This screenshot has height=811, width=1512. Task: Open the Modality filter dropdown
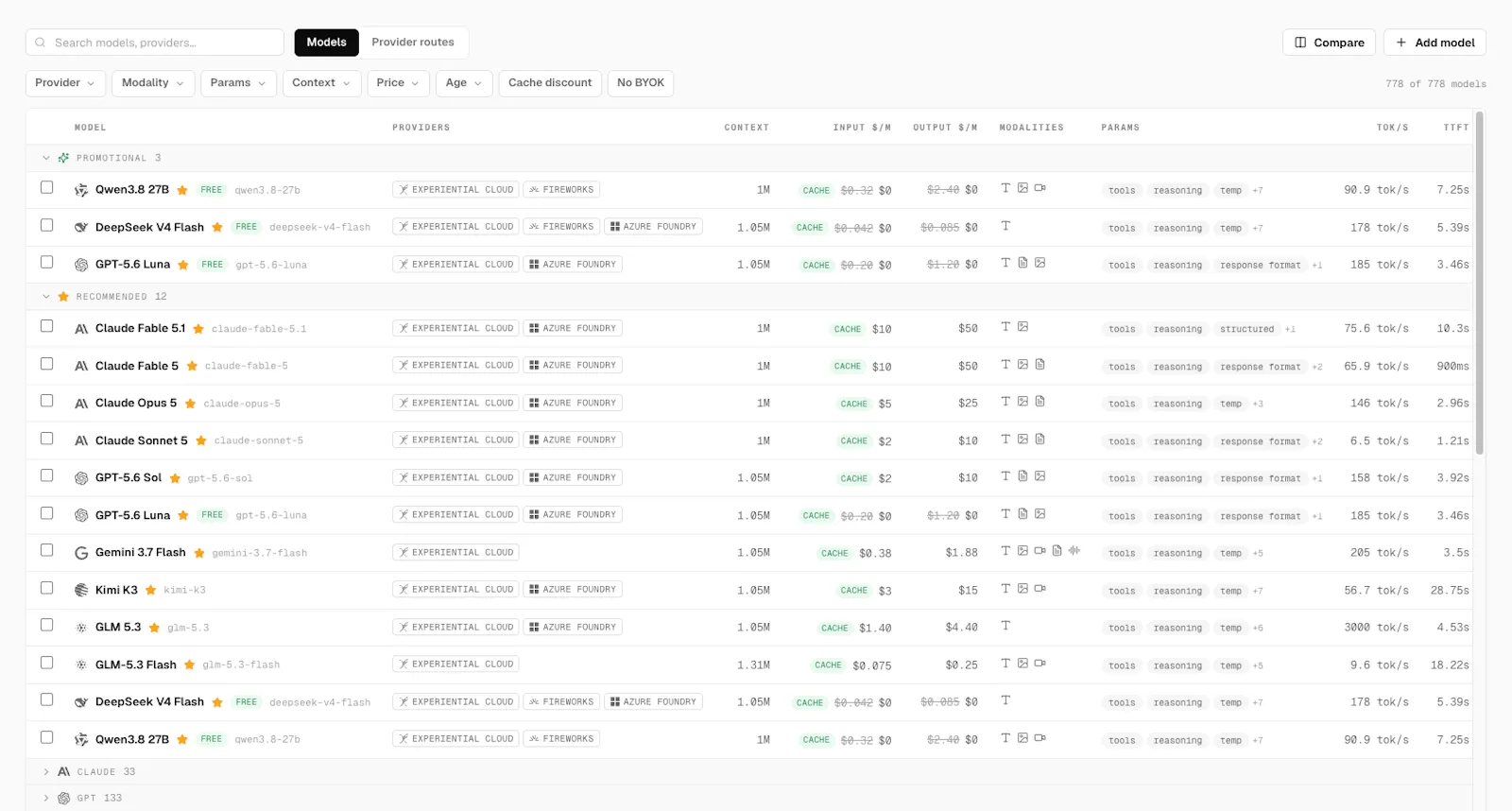click(153, 83)
